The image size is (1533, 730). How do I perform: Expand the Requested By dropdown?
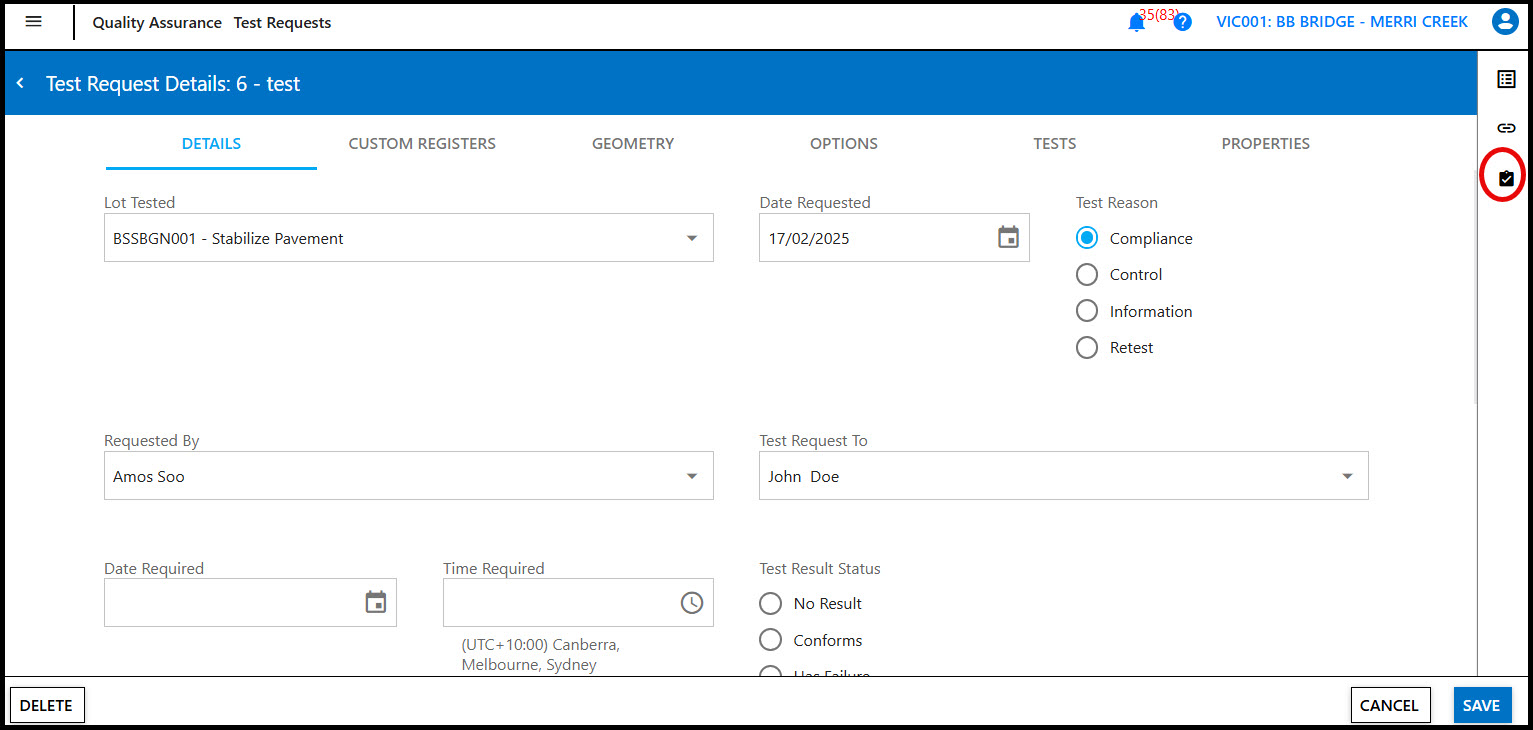tap(691, 477)
